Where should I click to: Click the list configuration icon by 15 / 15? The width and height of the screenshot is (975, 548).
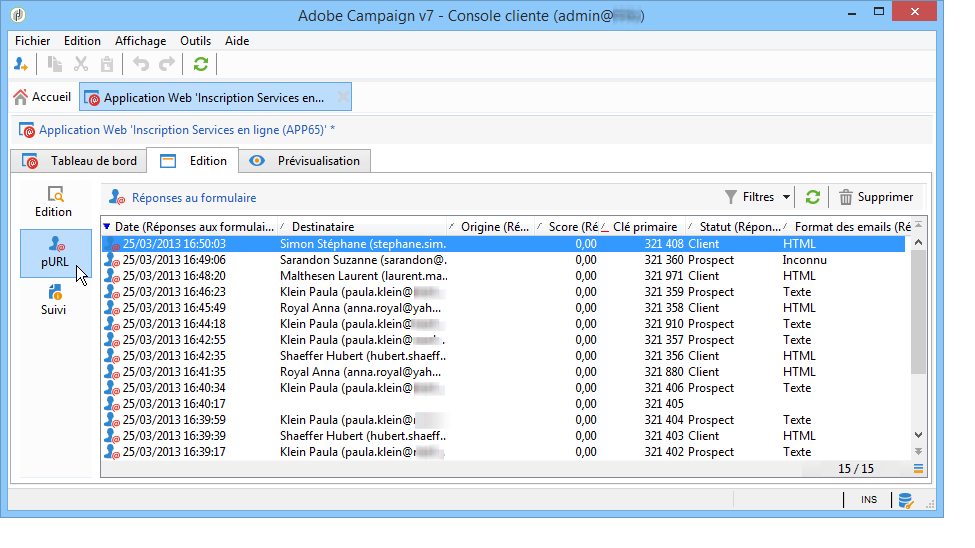918,469
